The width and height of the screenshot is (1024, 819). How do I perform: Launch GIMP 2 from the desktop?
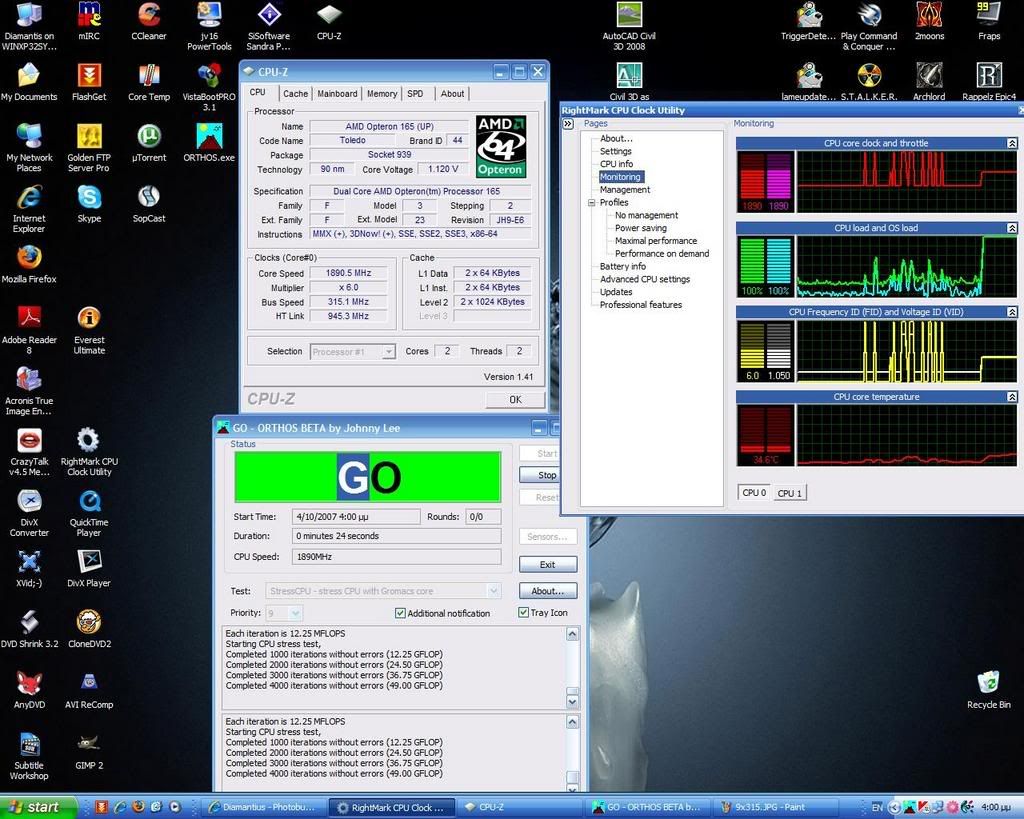point(89,750)
